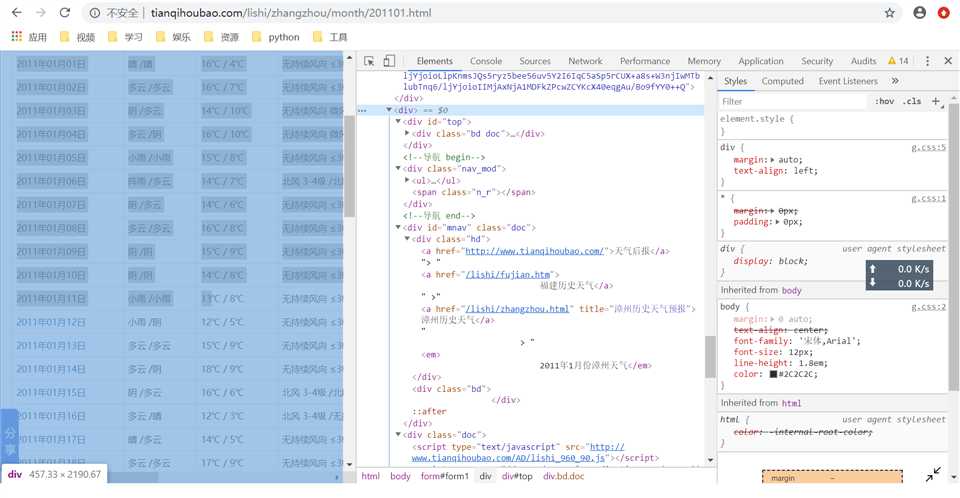The height and width of the screenshot is (498, 960).
Task: Collapse the div id="top" node
Action: [x=398, y=121]
